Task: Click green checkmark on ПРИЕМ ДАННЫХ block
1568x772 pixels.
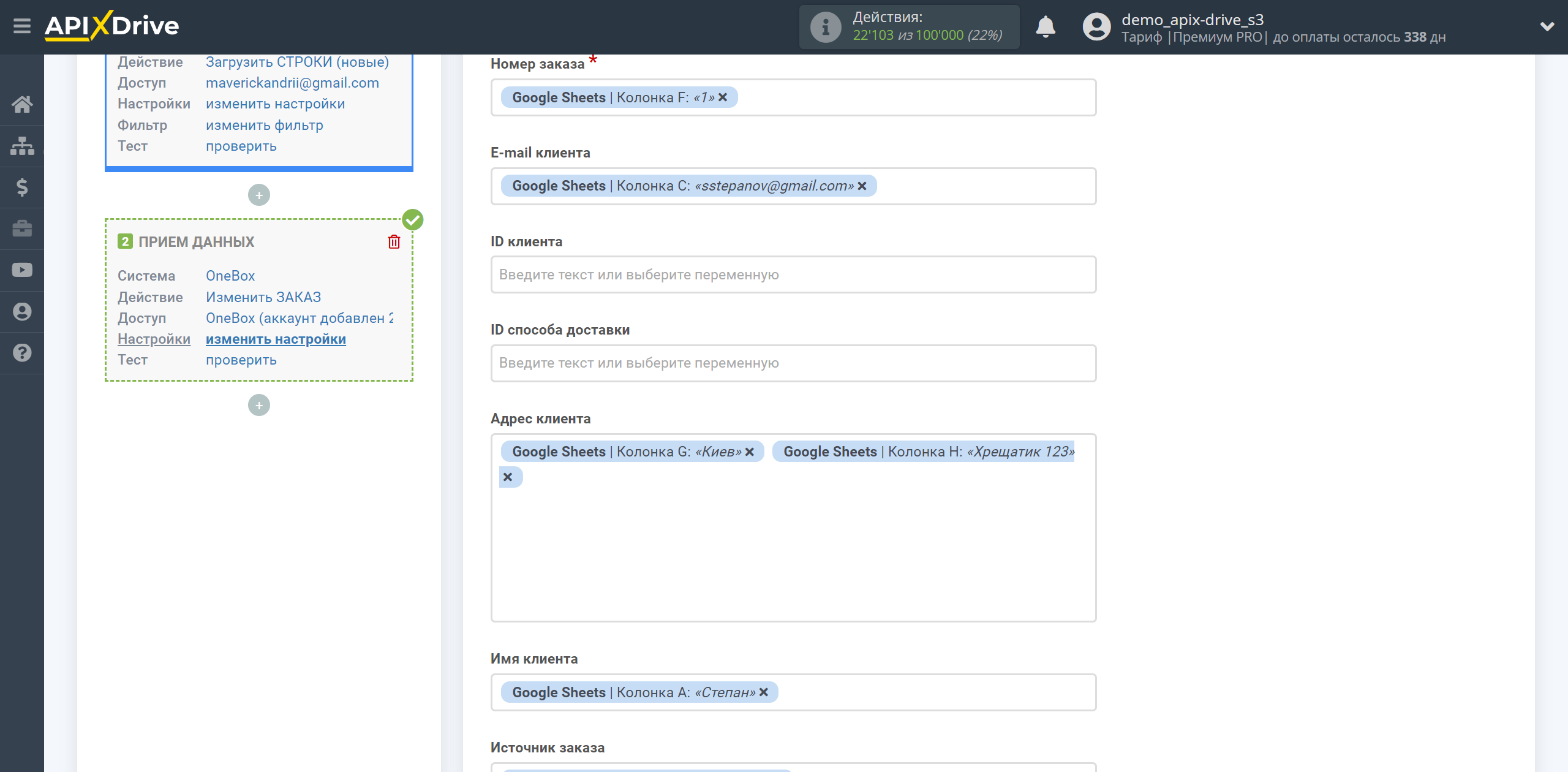Action: pyautogui.click(x=413, y=219)
